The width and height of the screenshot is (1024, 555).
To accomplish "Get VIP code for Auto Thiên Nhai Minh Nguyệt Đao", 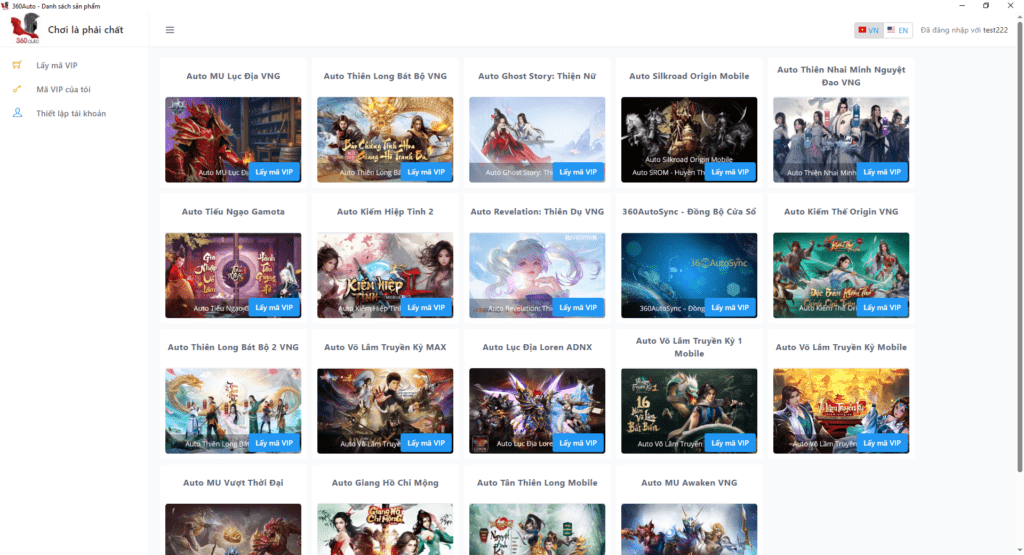I will pyautogui.click(x=882, y=172).
